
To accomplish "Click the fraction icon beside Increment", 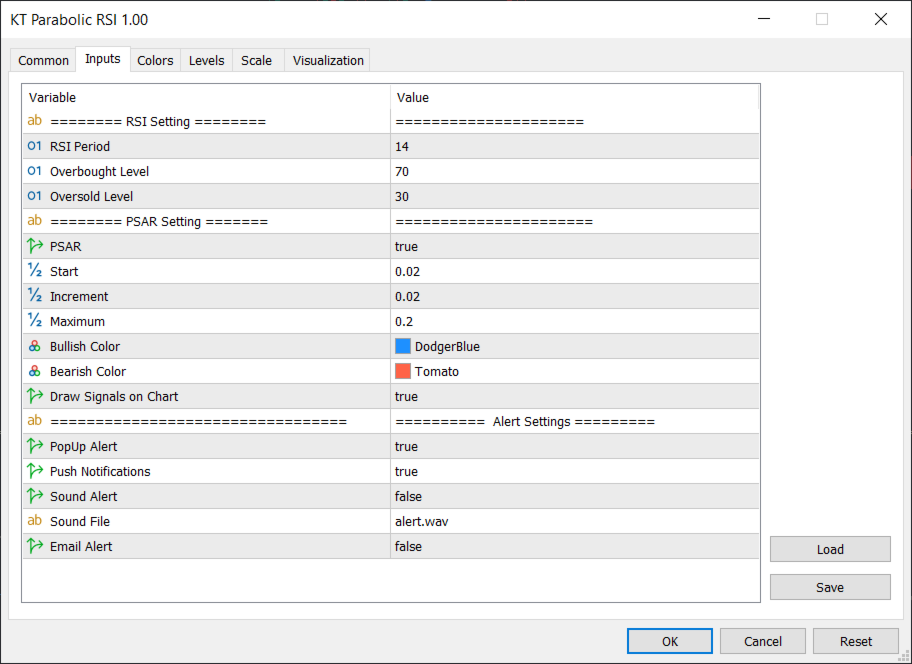I will click(x=35, y=296).
